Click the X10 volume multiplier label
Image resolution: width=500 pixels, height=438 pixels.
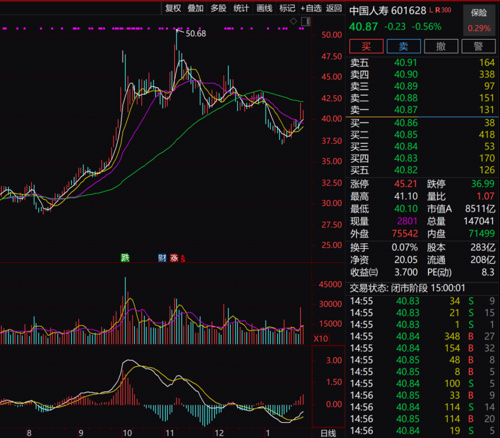321,339
